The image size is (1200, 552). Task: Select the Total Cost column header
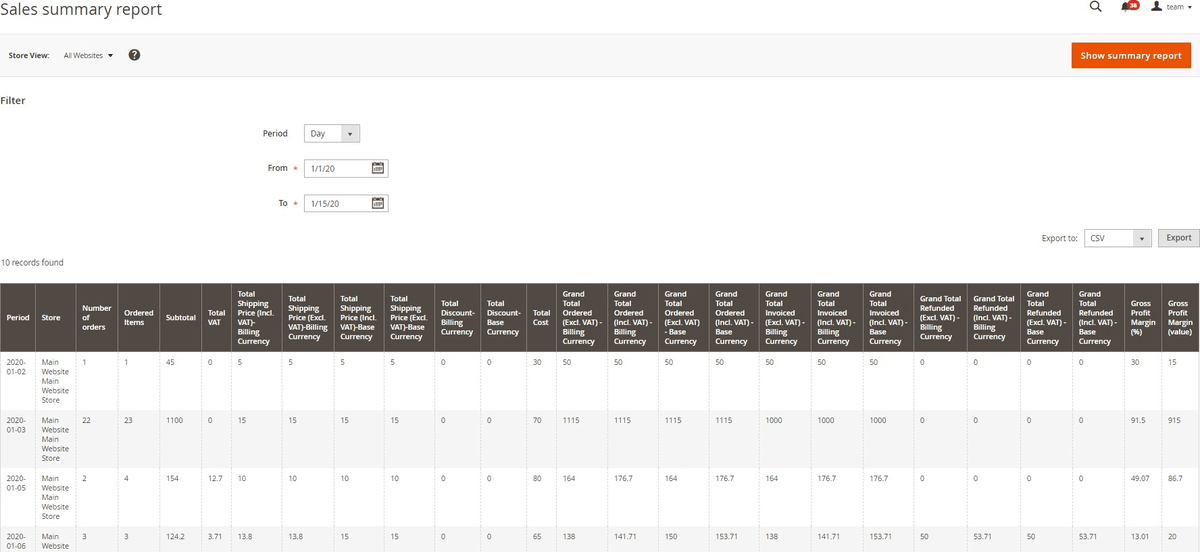coord(541,318)
